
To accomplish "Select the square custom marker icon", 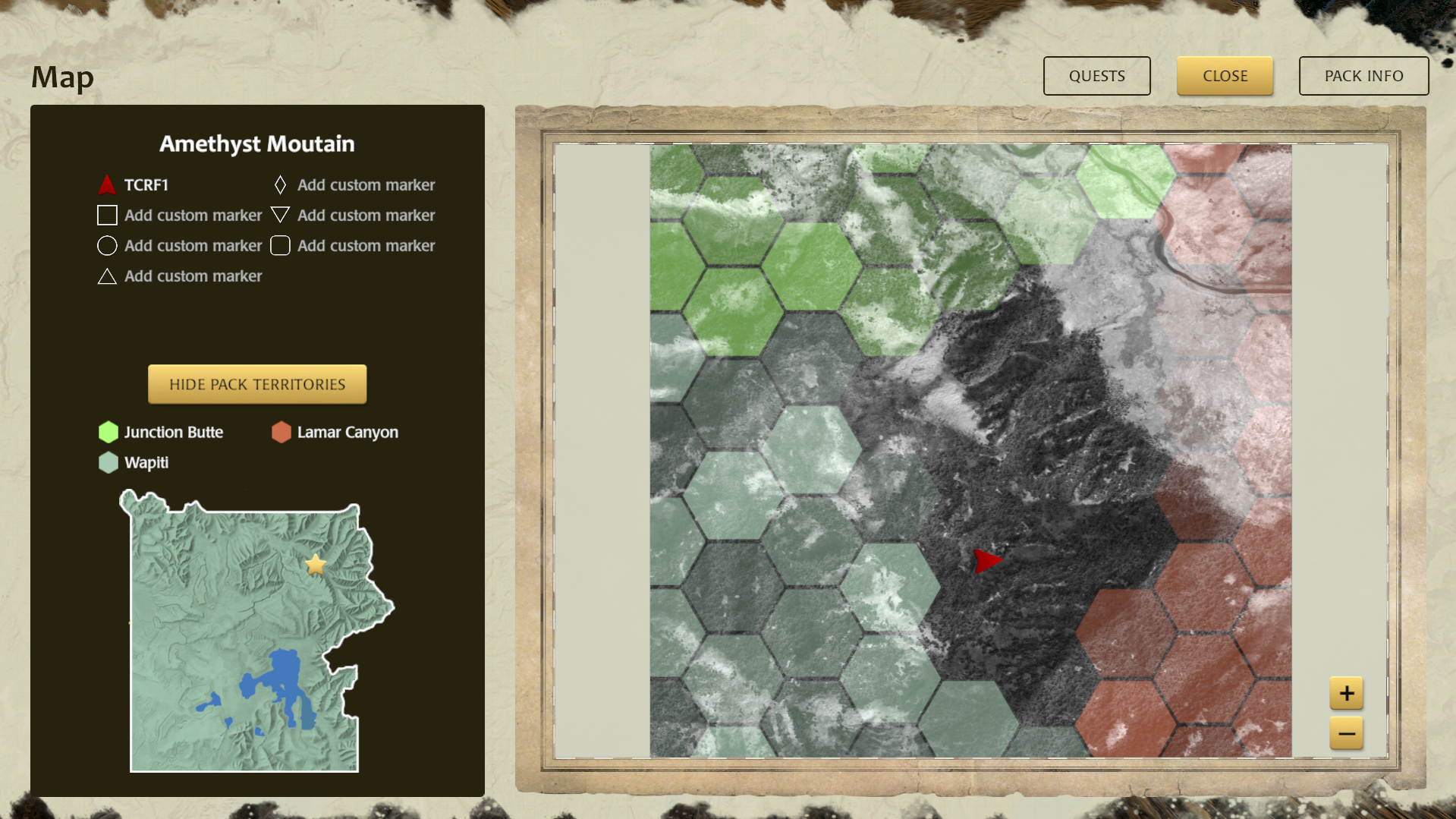I will coord(107,216).
